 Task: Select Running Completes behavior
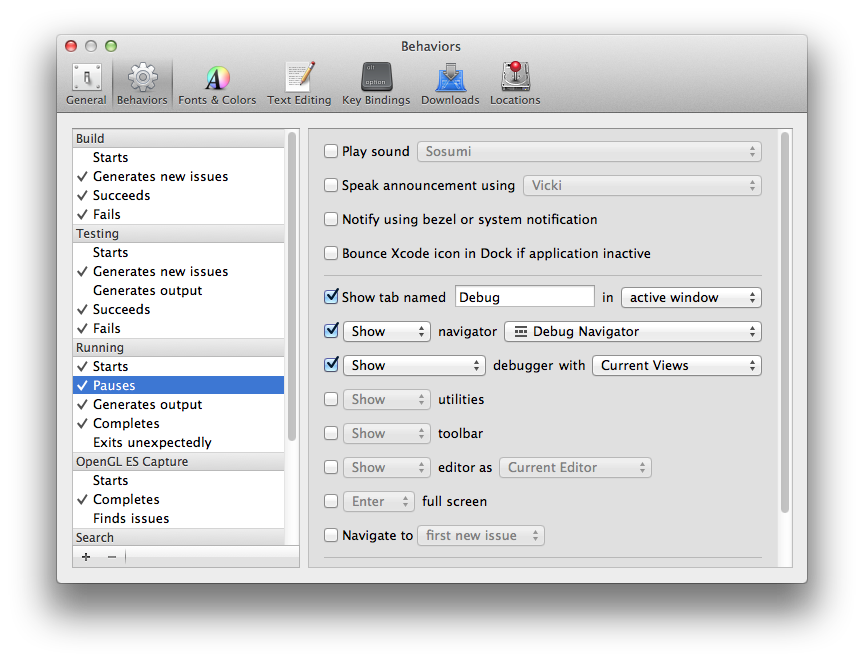click(x=179, y=423)
